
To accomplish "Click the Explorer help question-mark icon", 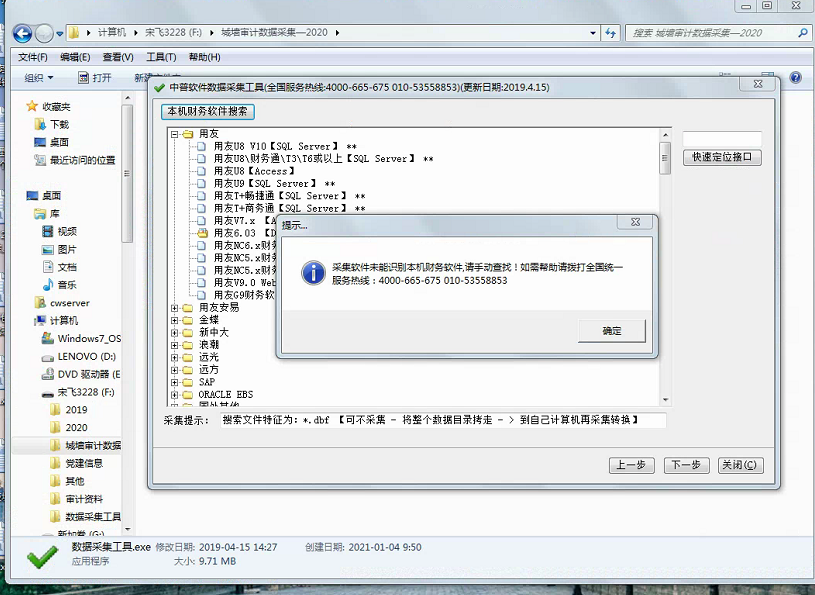I will (x=795, y=78).
